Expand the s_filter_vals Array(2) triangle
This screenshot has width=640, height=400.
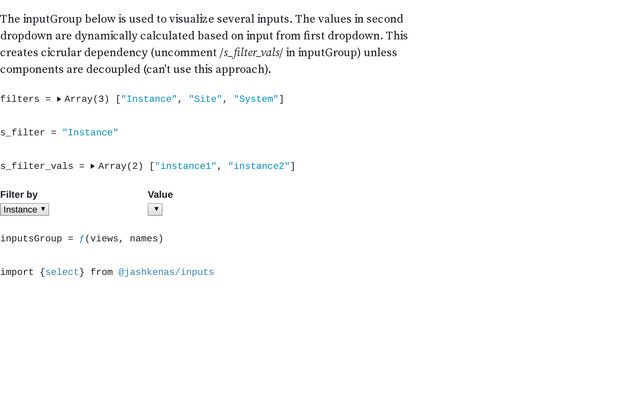pyautogui.click(x=93, y=166)
